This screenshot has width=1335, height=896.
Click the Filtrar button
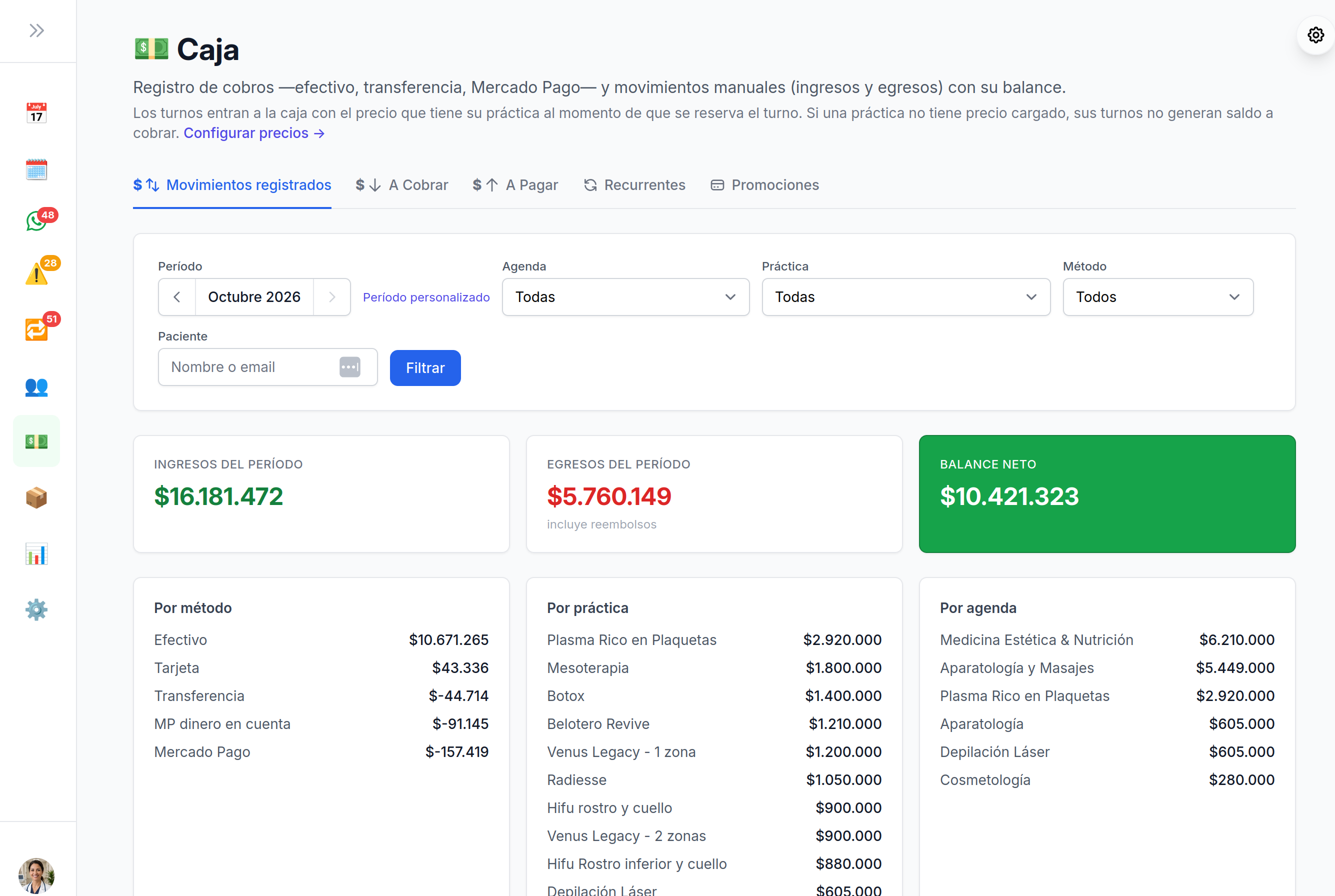(425, 368)
